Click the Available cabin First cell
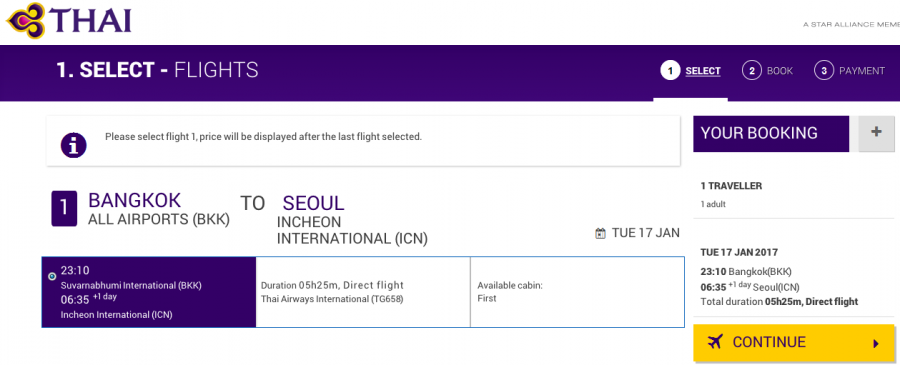The width and height of the screenshot is (900, 365). tap(577, 292)
